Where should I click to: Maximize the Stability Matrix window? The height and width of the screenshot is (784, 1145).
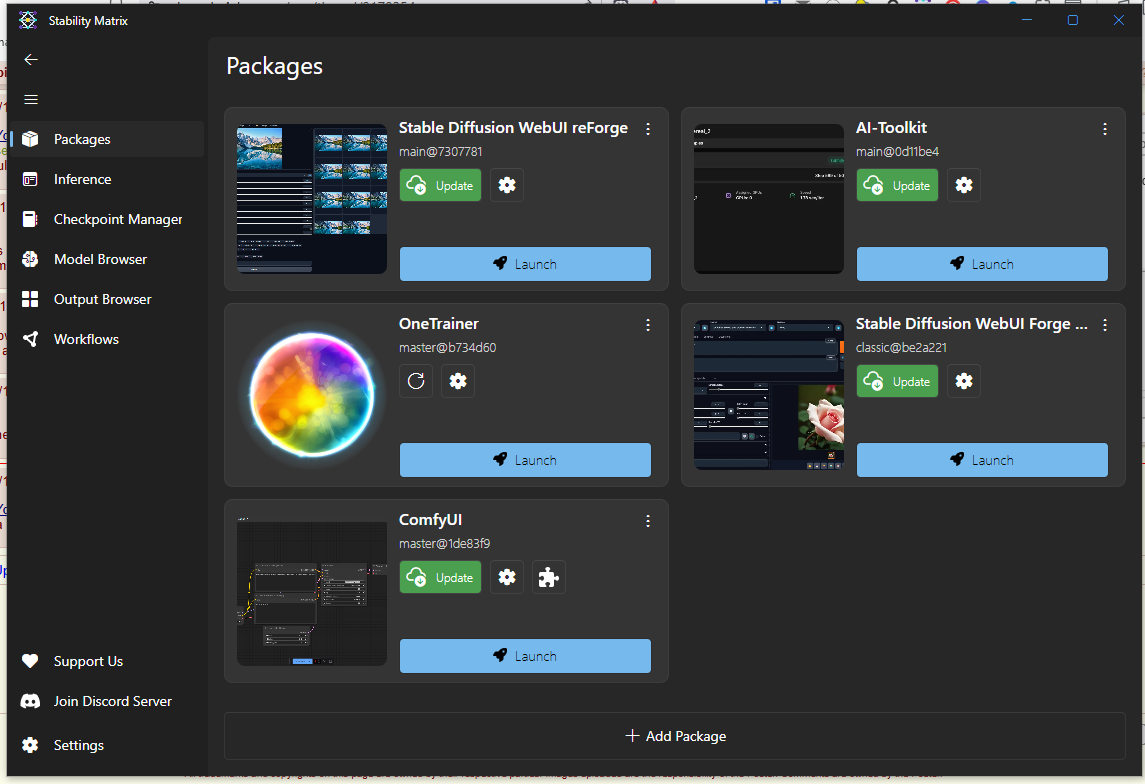(x=1073, y=20)
